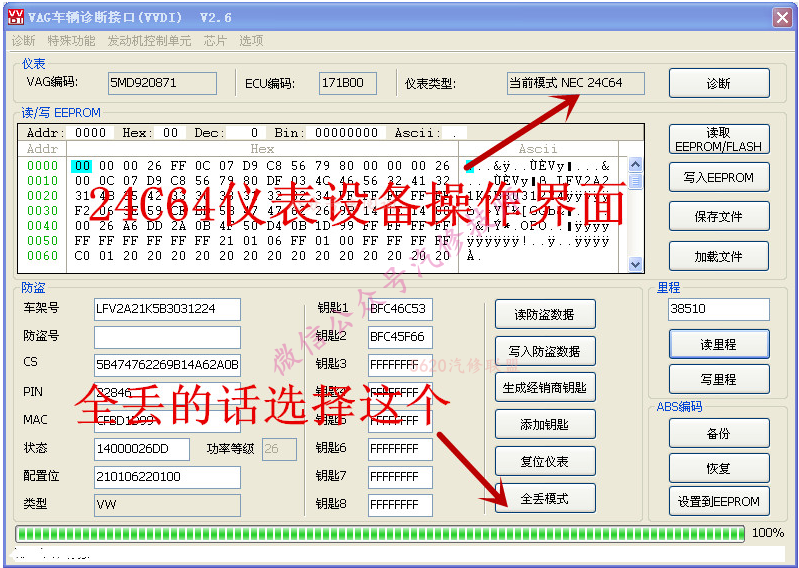Click 钥匙8 field FFFFFFFF

tap(401, 505)
